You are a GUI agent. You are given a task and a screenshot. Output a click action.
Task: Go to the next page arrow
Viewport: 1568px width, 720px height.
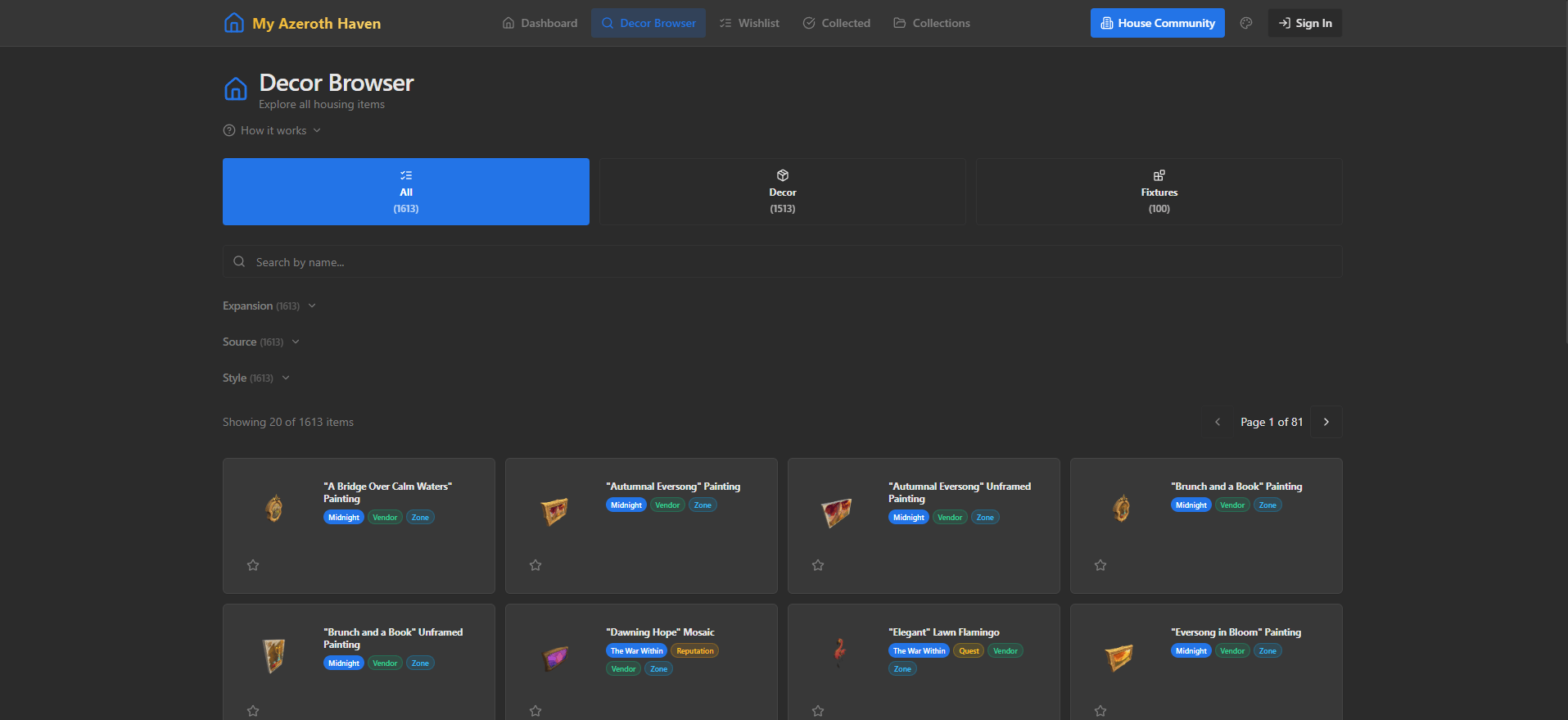pyautogui.click(x=1326, y=422)
